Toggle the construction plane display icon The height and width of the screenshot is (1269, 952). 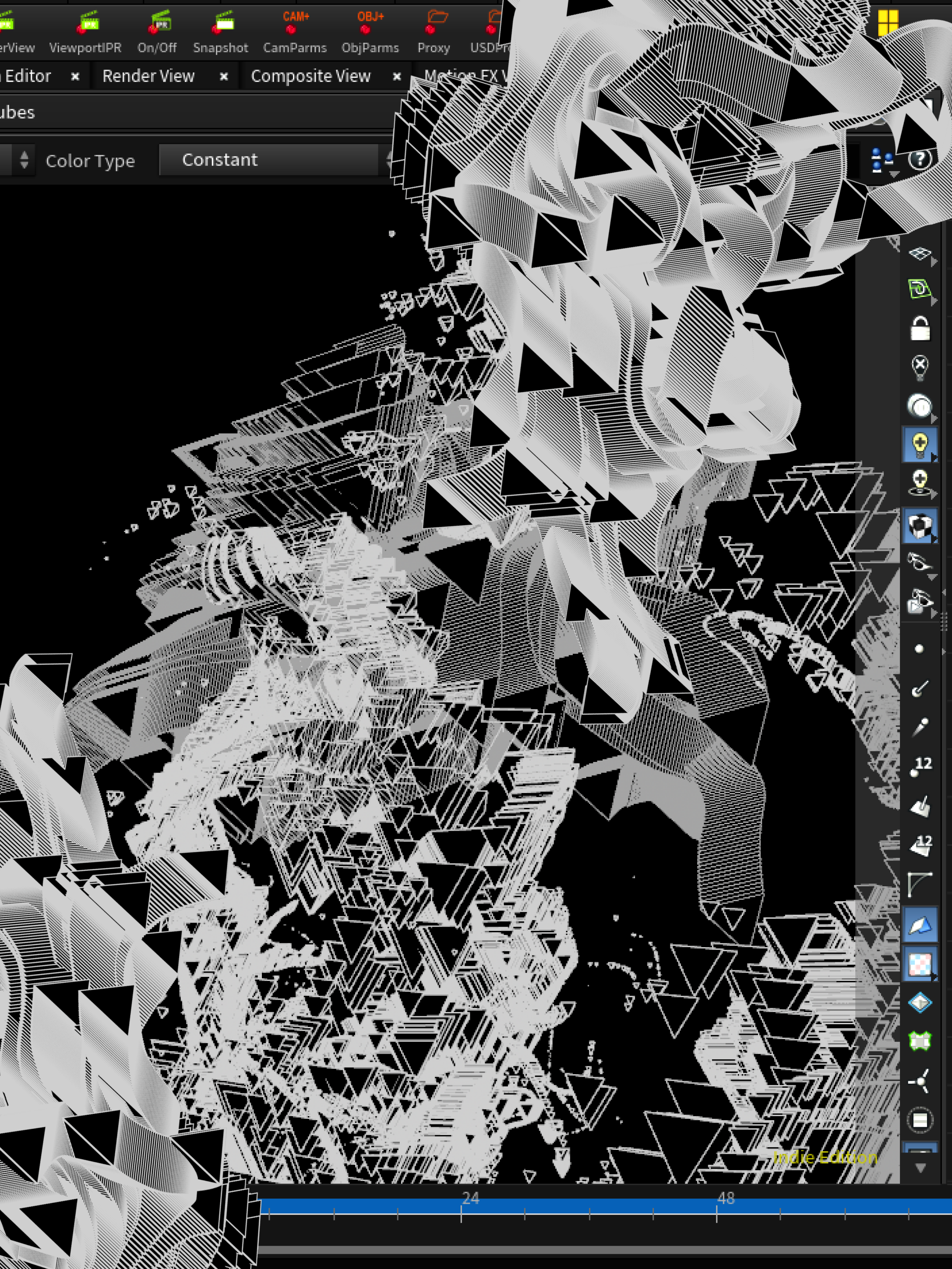(x=920, y=253)
